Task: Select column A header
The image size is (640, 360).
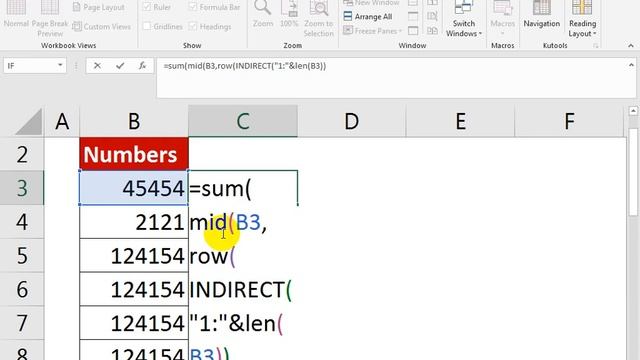Action: pyautogui.click(x=62, y=121)
